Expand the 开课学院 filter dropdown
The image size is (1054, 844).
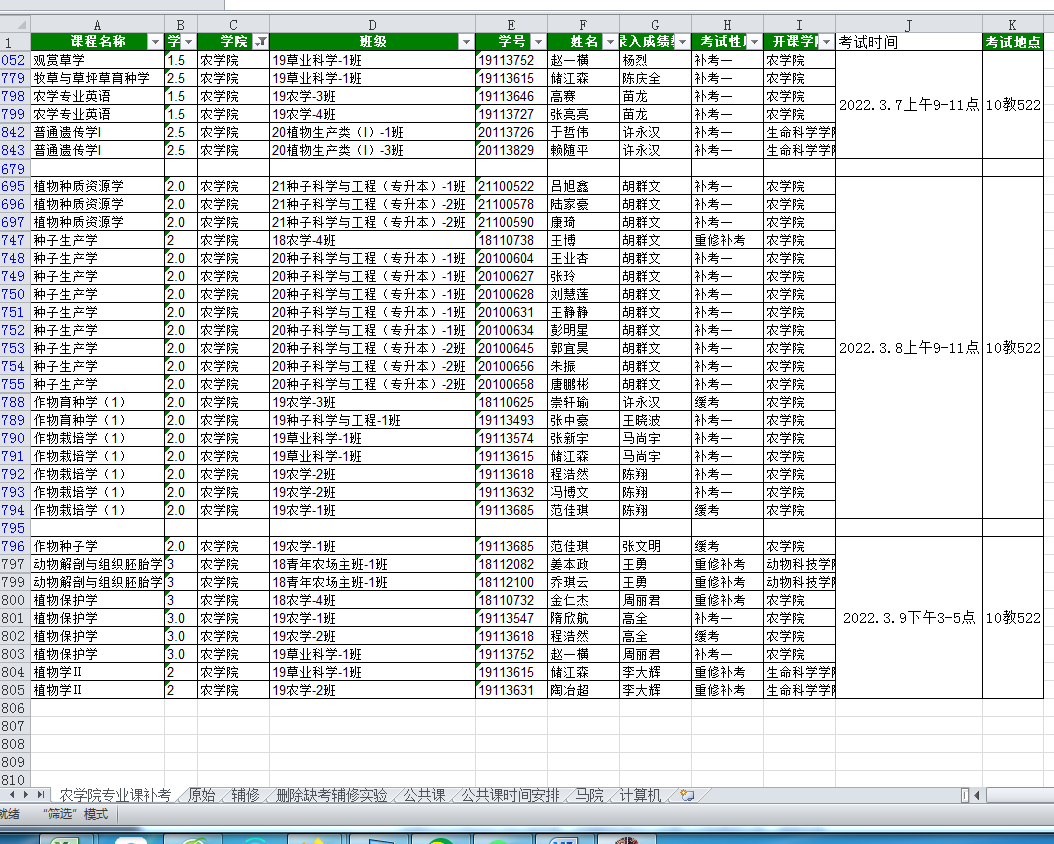point(826,42)
